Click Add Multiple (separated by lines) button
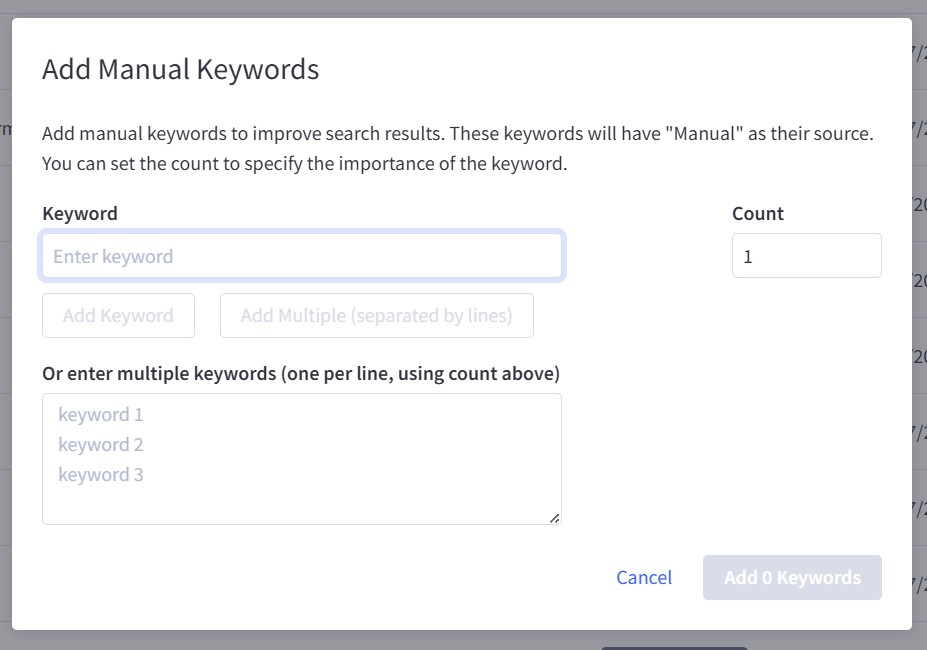Image resolution: width=927 pixels, height=650 pixels. tap(377, 316)
